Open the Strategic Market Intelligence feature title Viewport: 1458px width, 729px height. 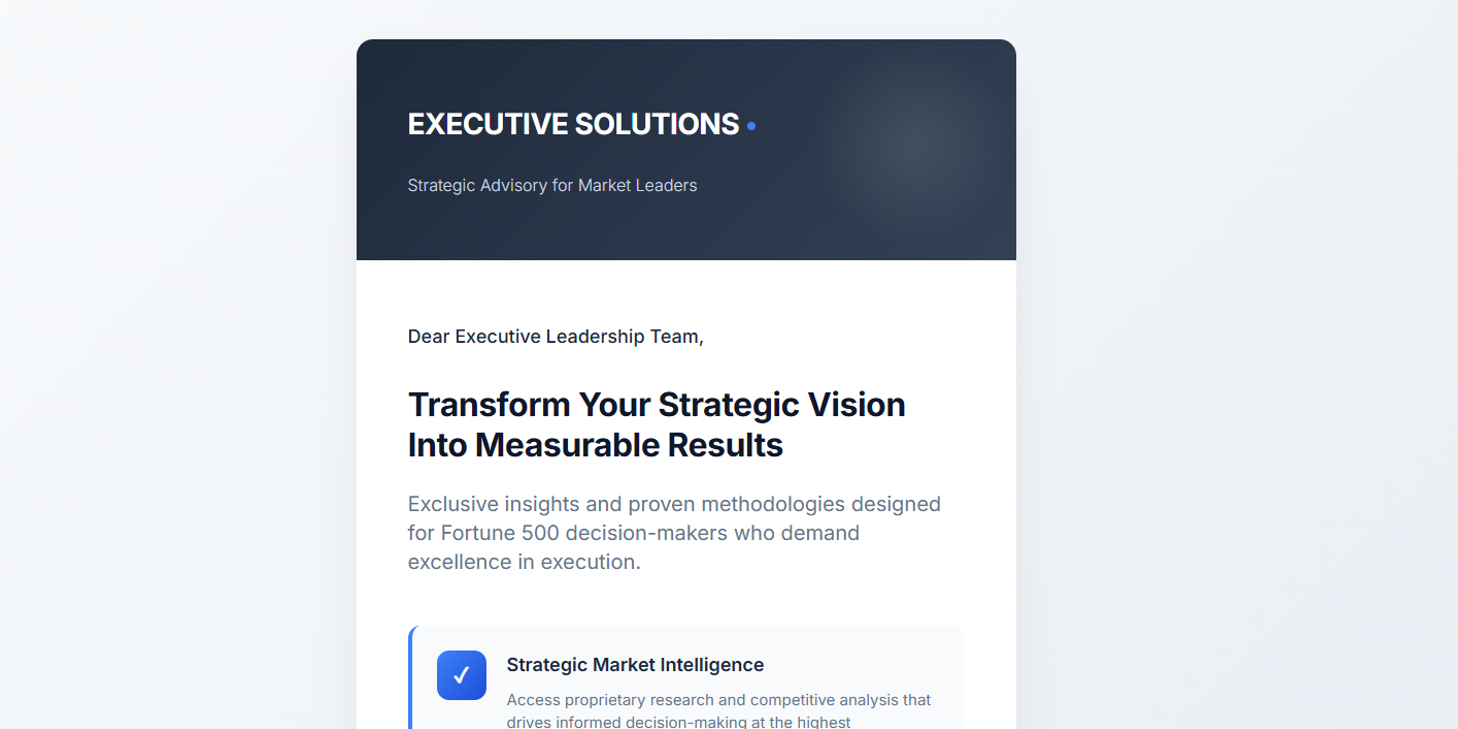click(x=634, y=665)
